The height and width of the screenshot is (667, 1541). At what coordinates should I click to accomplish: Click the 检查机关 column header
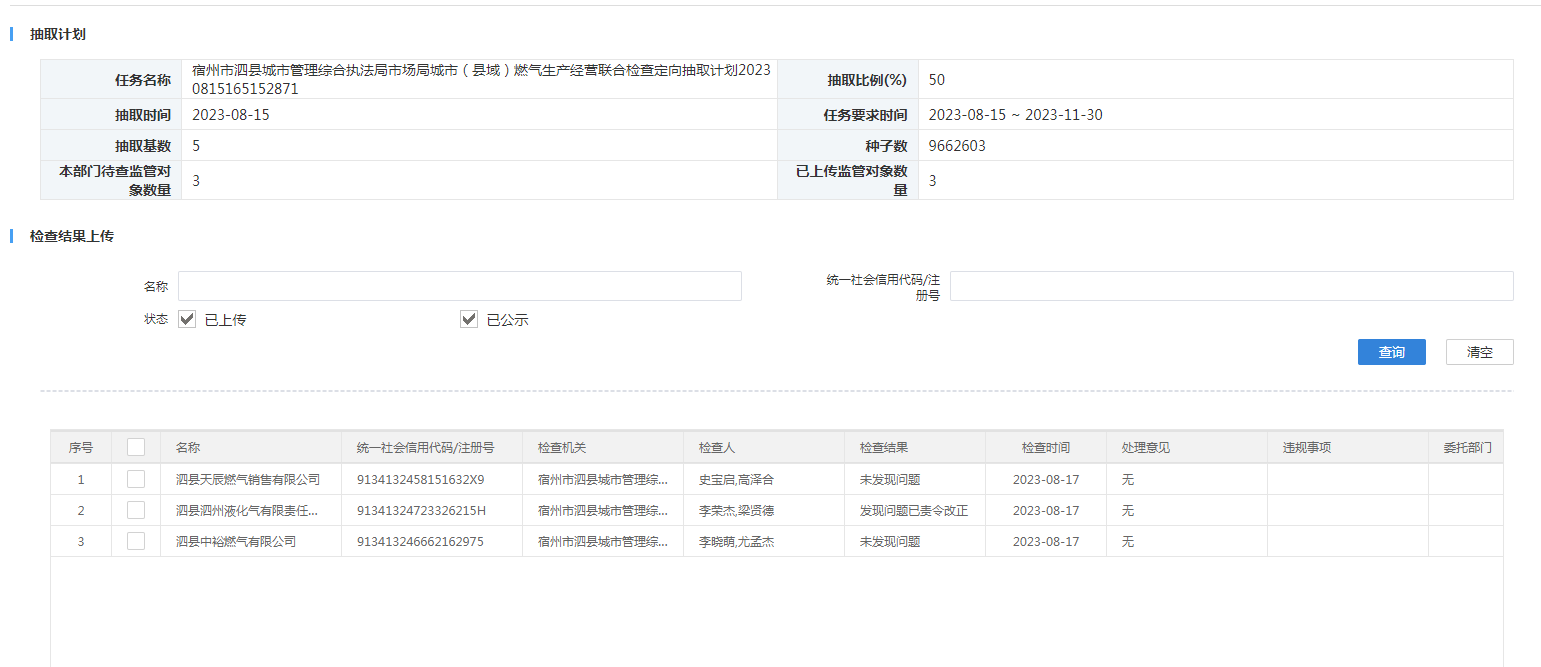click(x=603, y=447)
